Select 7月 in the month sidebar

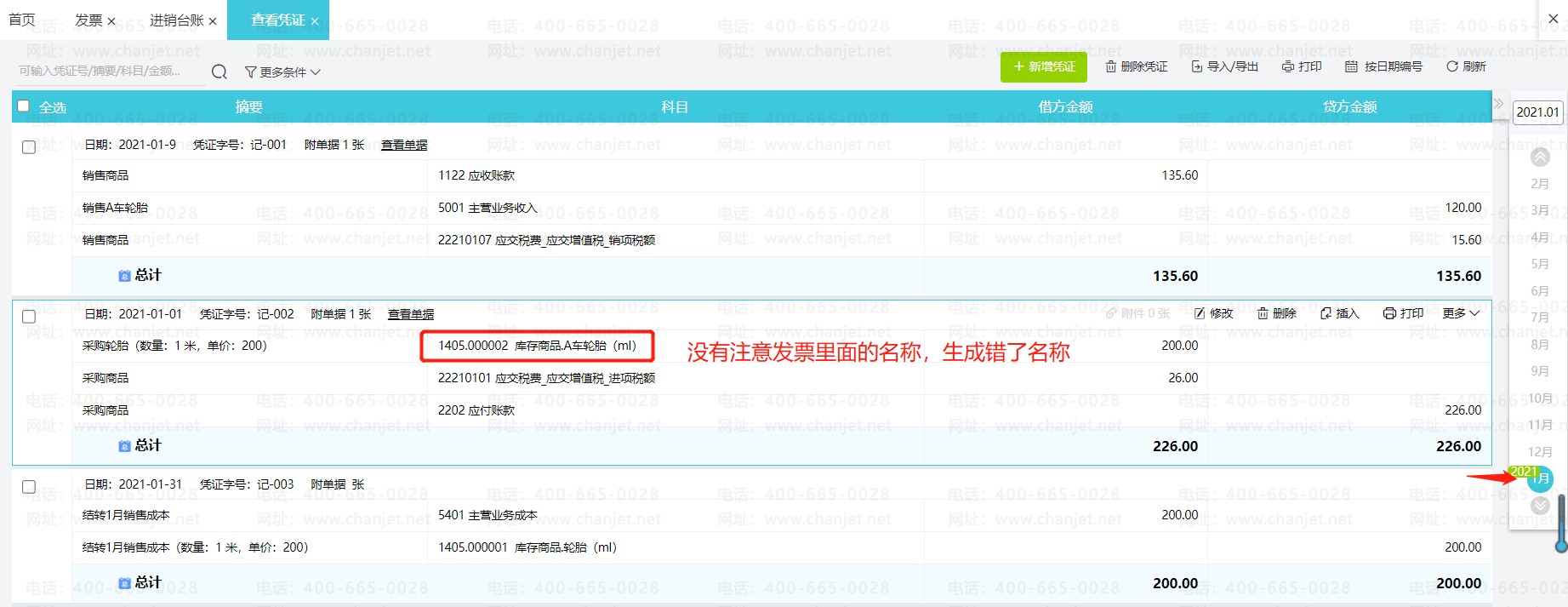click(x=1540, y=318)
